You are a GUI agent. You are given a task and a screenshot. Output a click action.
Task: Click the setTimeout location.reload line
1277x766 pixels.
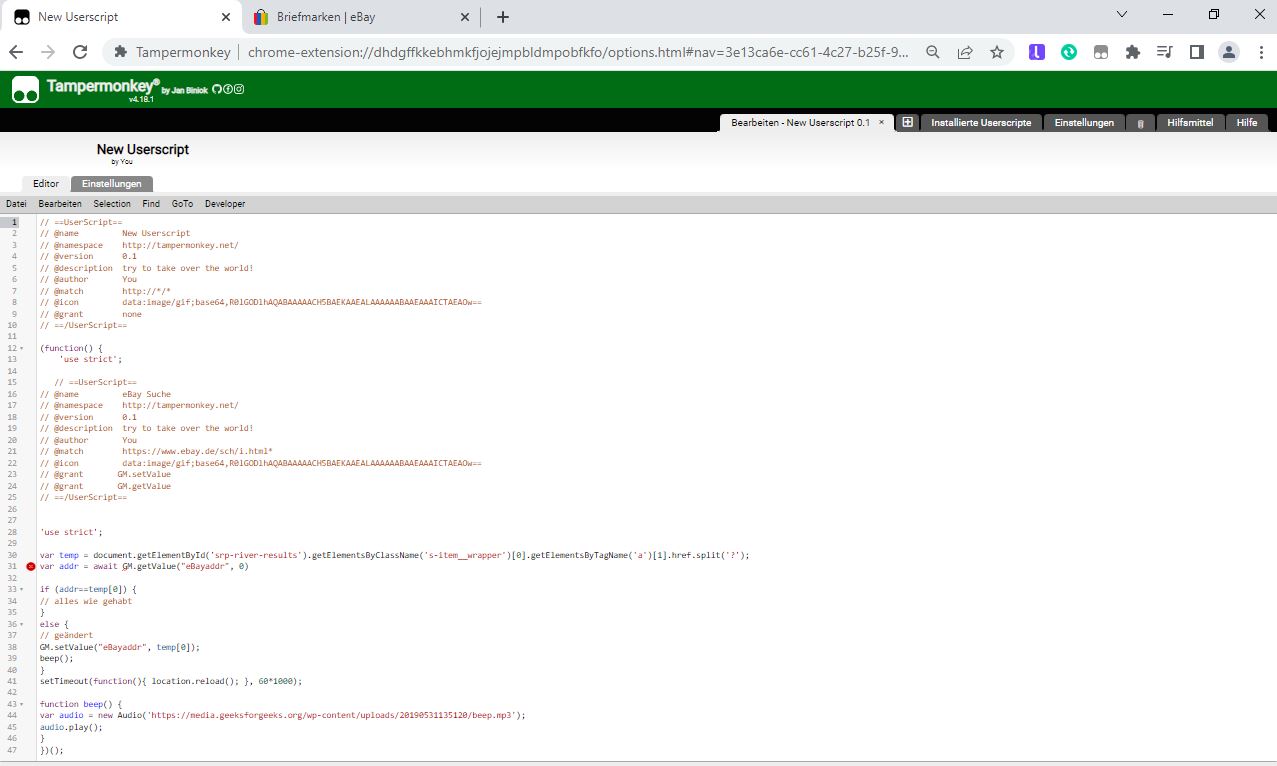[171, 681]
